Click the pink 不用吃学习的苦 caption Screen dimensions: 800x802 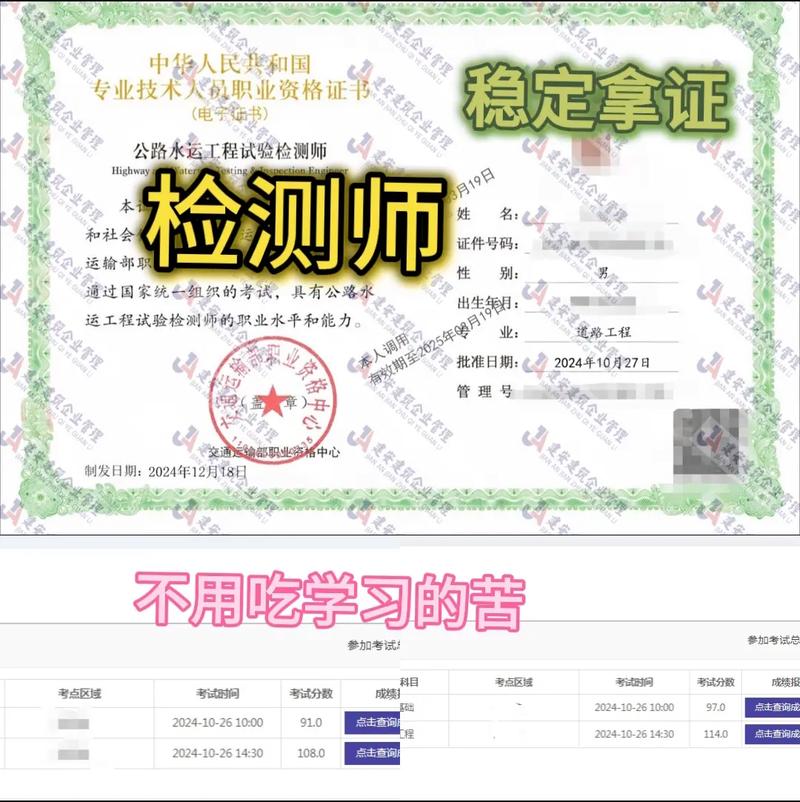(x=330, y=593)
